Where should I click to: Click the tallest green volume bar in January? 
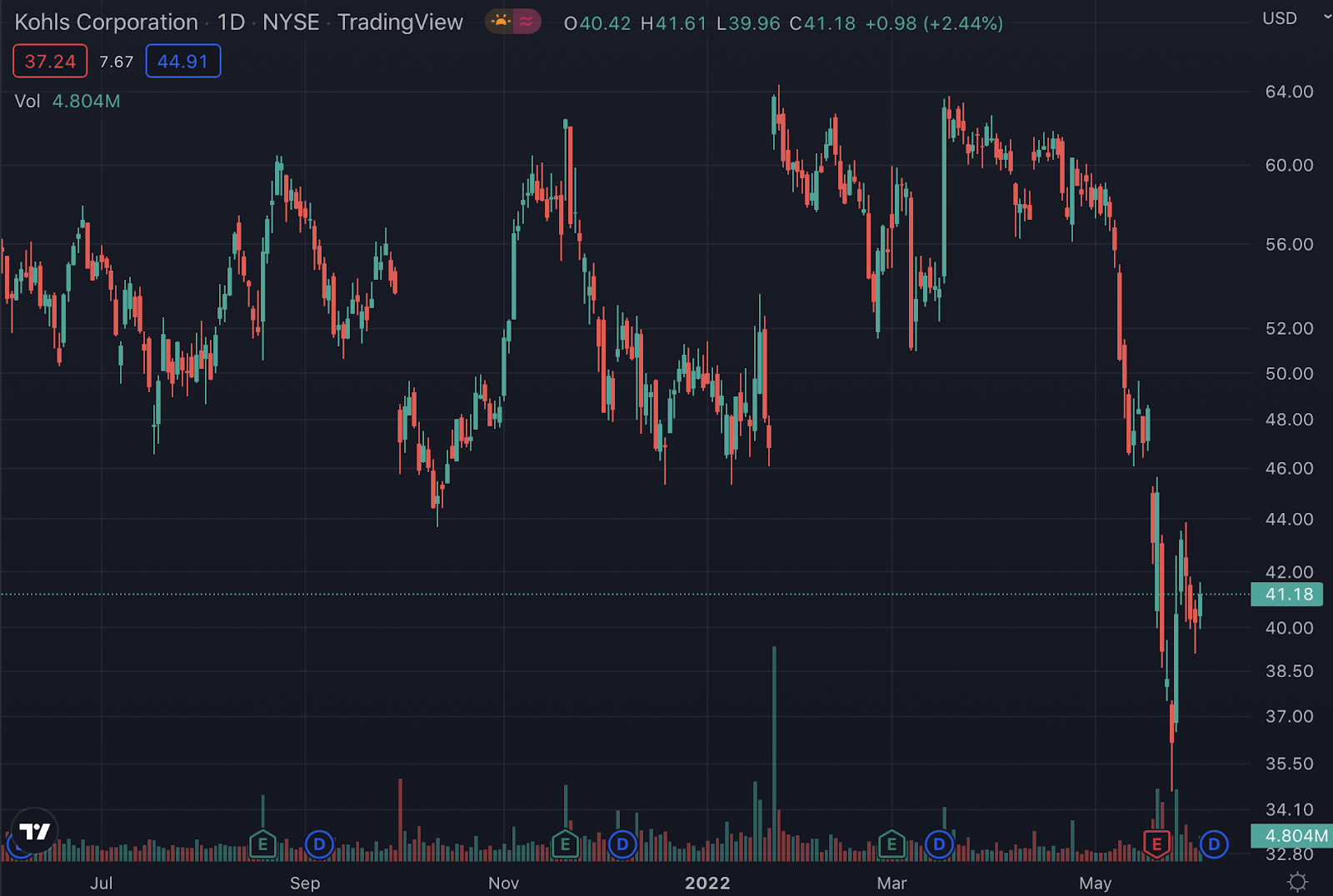tap(774, 753)
